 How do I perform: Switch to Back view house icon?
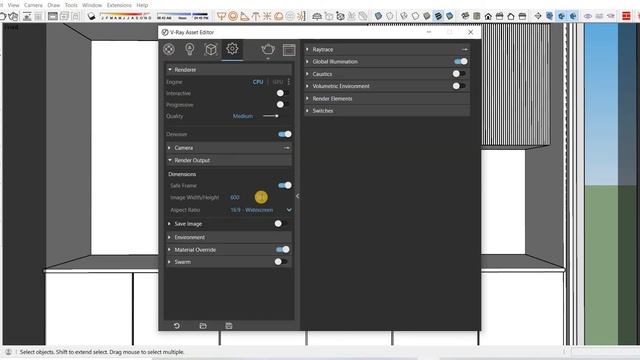511,16
